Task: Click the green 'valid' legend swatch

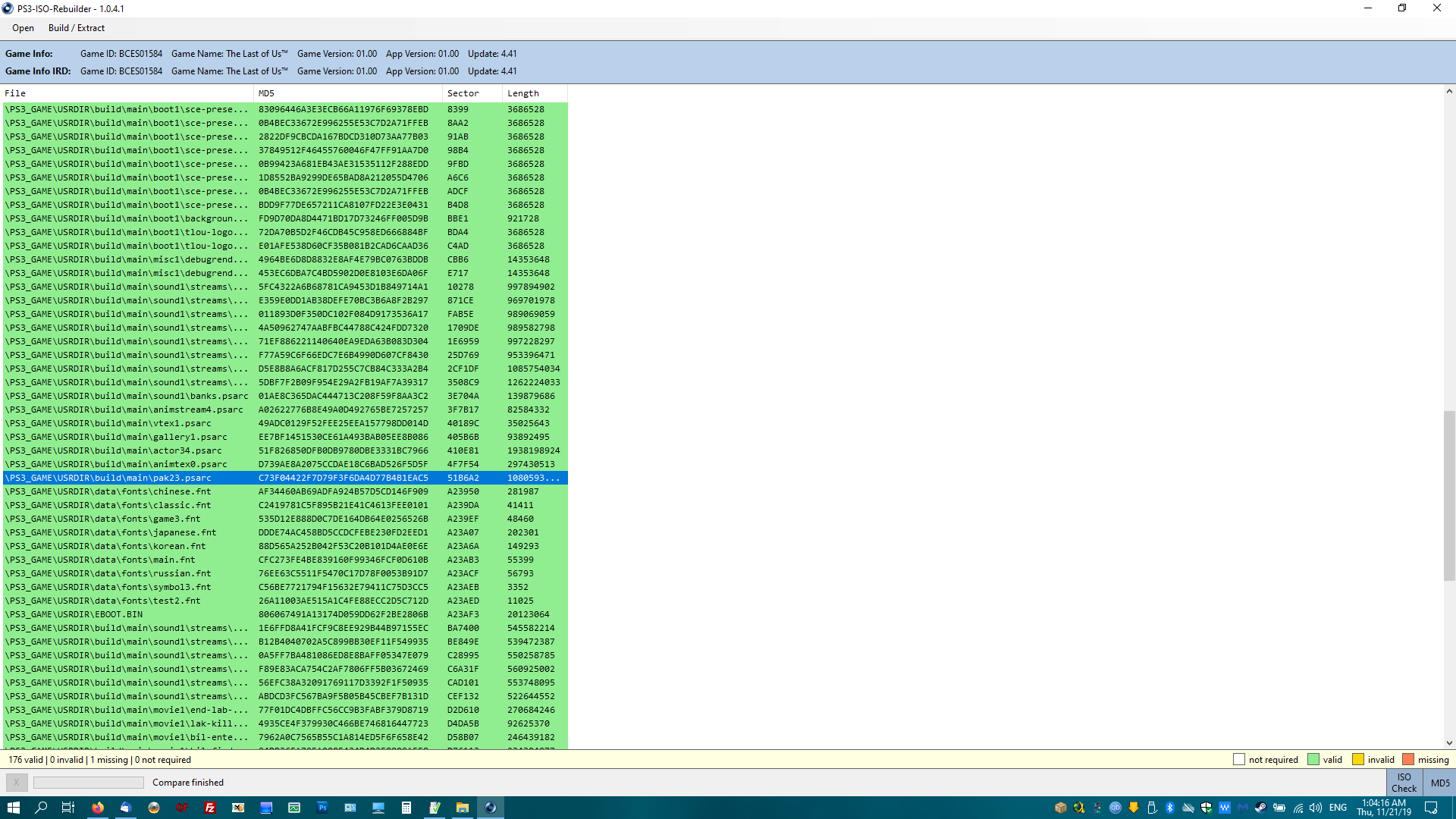Action: tap(1313, 759)
